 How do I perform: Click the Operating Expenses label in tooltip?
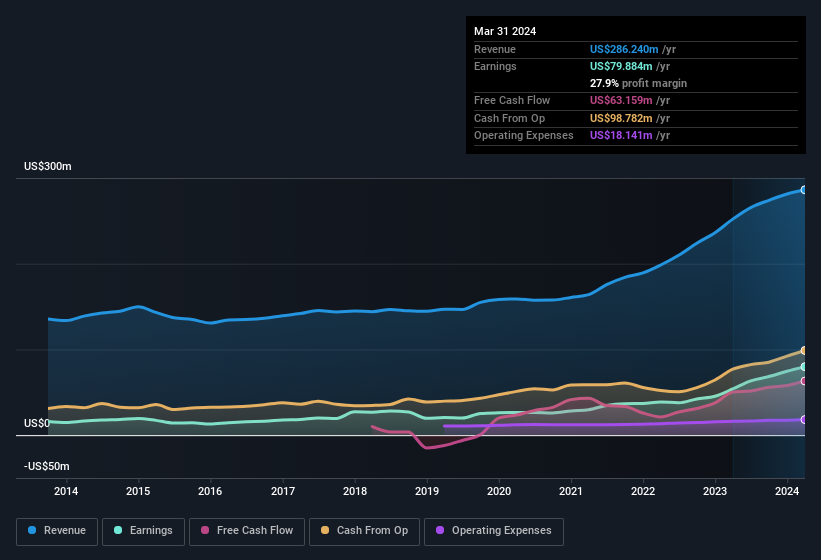point(524,136)
